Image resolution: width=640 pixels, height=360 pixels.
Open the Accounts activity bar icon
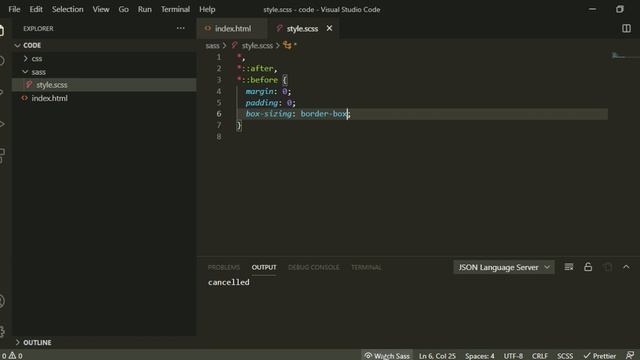point(2,301)
